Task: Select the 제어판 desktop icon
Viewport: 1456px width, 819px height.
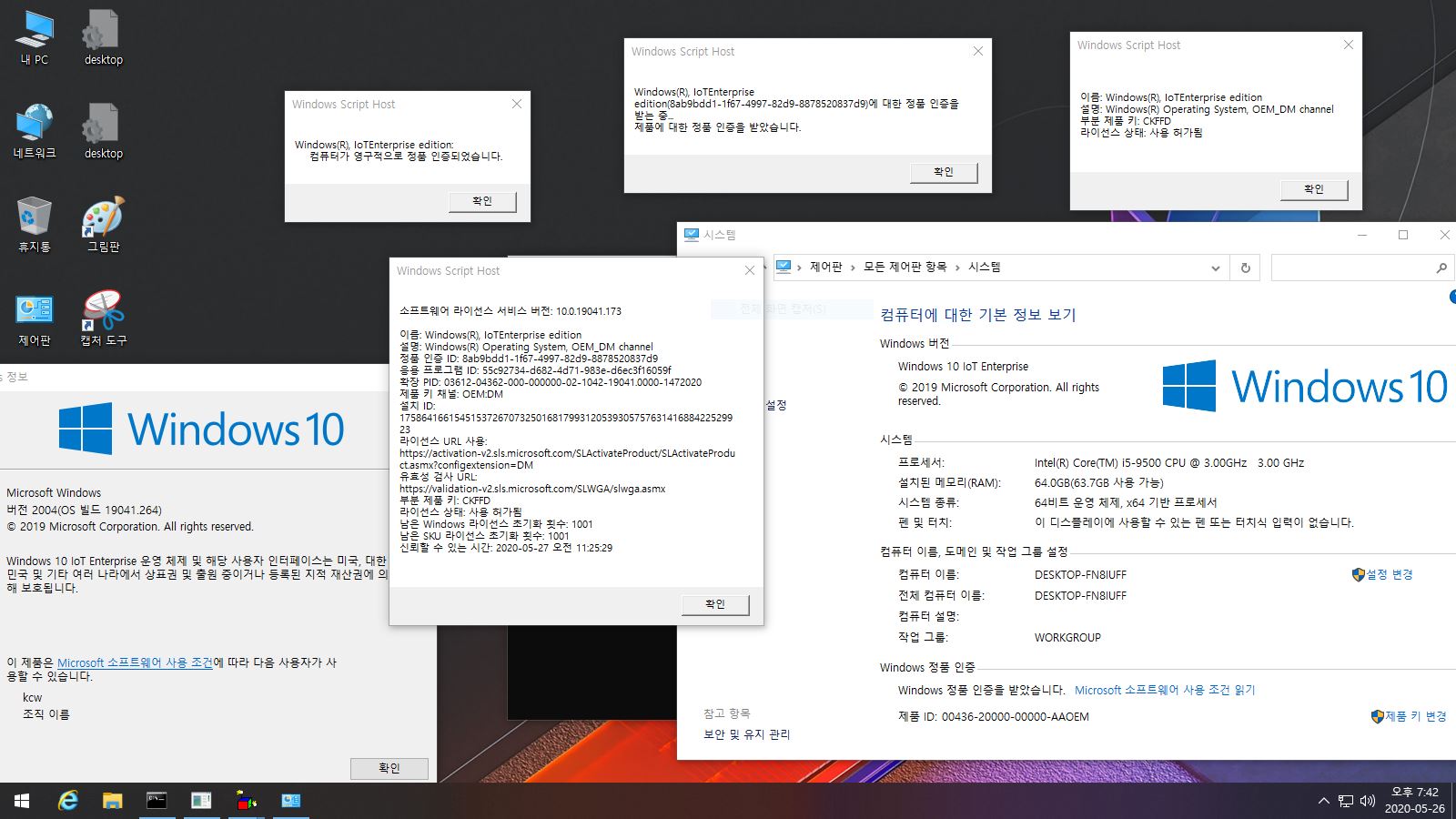Action: (x=35, y=318)
